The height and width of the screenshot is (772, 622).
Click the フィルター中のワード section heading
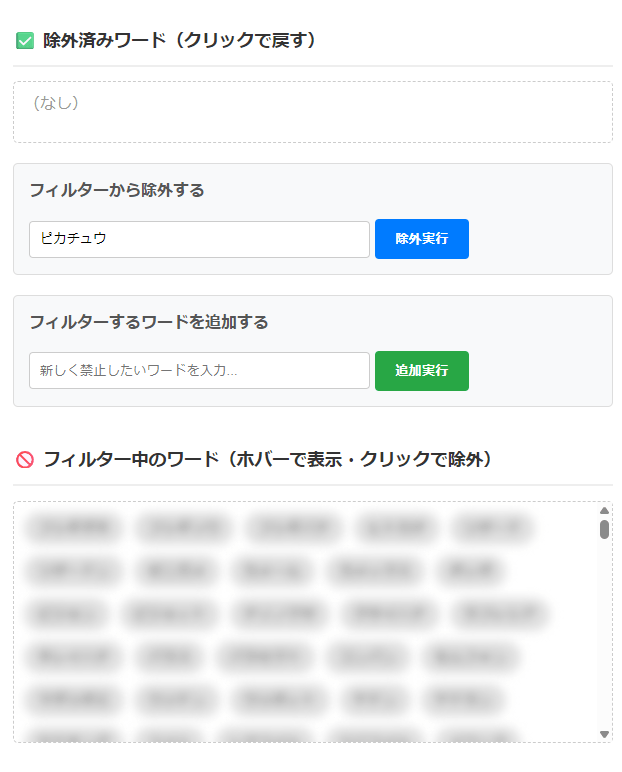click(x=267, y=460)
